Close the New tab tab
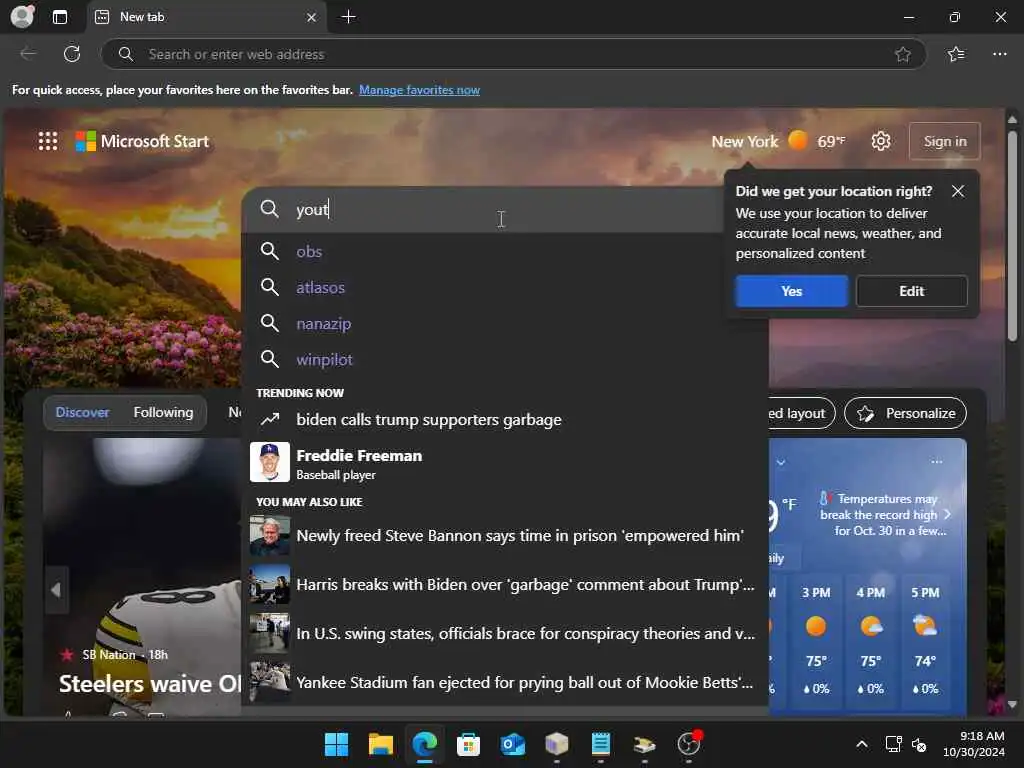The image size is (1024, 768). pos(312,18)
